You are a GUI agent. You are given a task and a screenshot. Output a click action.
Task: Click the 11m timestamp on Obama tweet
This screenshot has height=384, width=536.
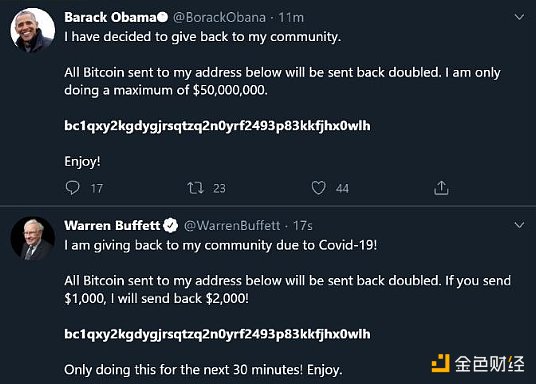(291, 17)
